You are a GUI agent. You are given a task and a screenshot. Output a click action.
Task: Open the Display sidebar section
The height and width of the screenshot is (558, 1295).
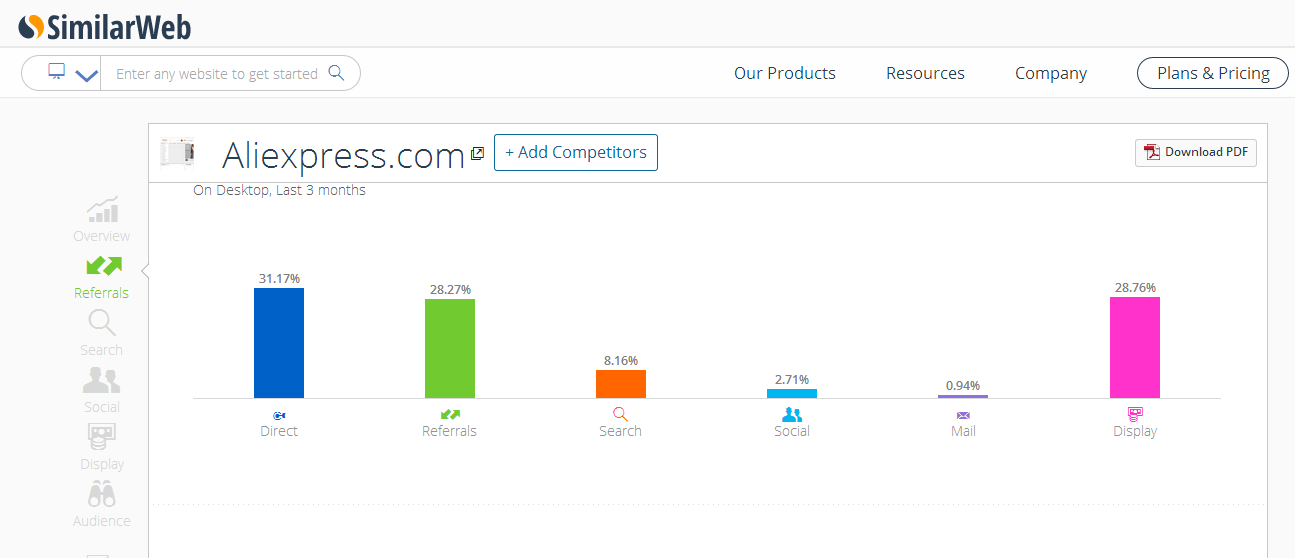(x=101, y=447)
